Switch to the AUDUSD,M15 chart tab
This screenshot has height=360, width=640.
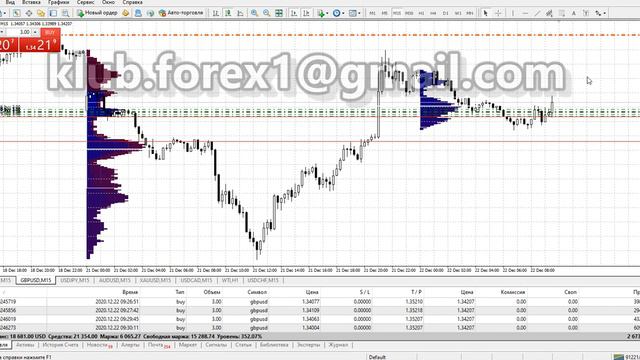point(115,280)
